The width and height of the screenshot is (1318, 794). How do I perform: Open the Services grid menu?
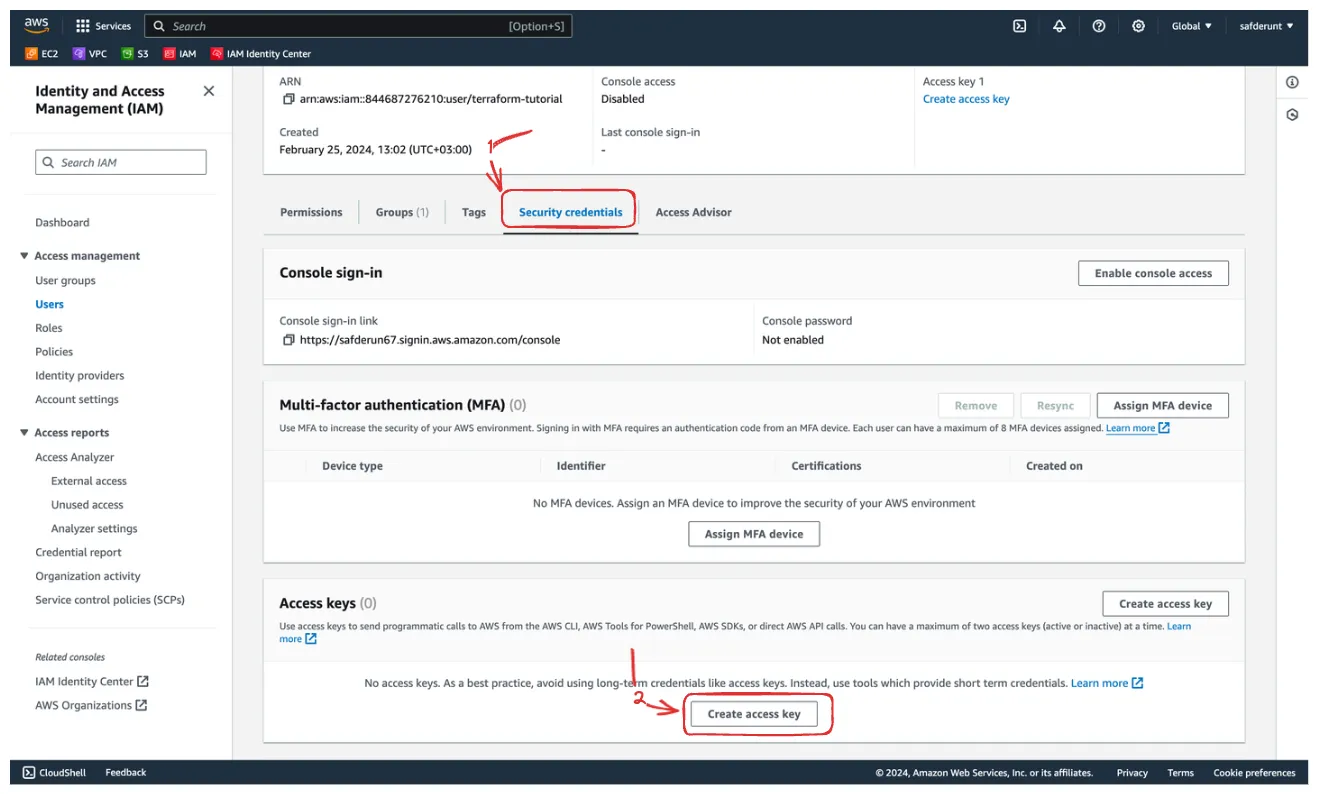pos(103,26)
